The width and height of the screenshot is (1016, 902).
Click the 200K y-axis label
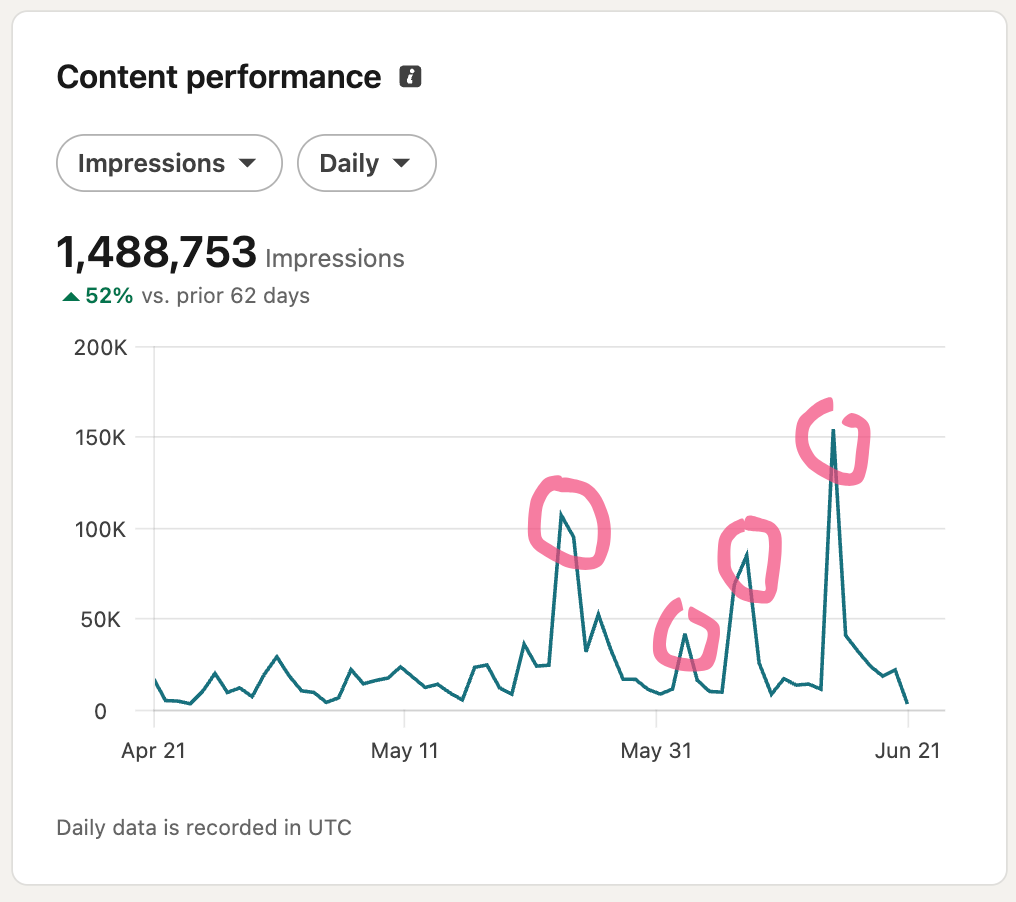(x=100, y=347)
